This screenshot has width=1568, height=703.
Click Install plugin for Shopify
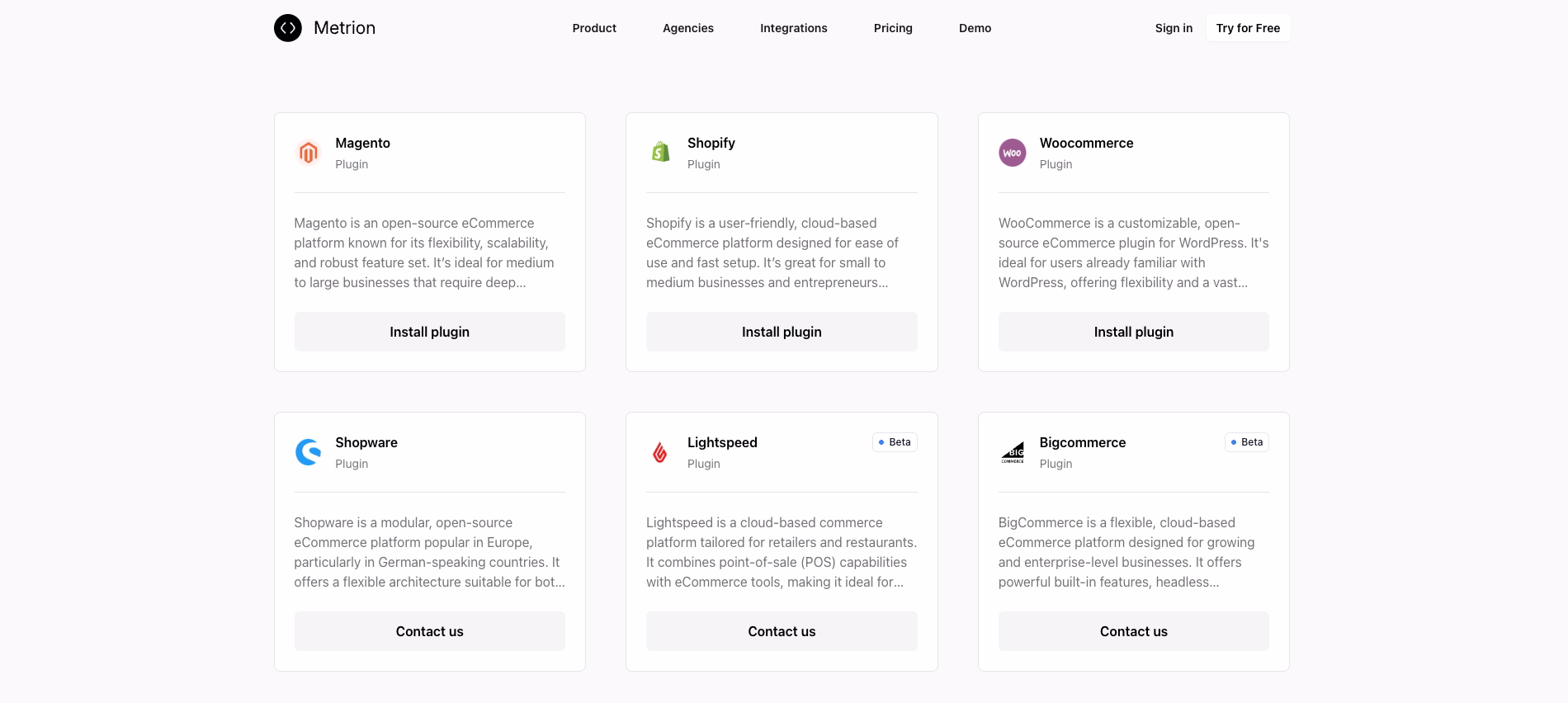click(x=782, y=331)
